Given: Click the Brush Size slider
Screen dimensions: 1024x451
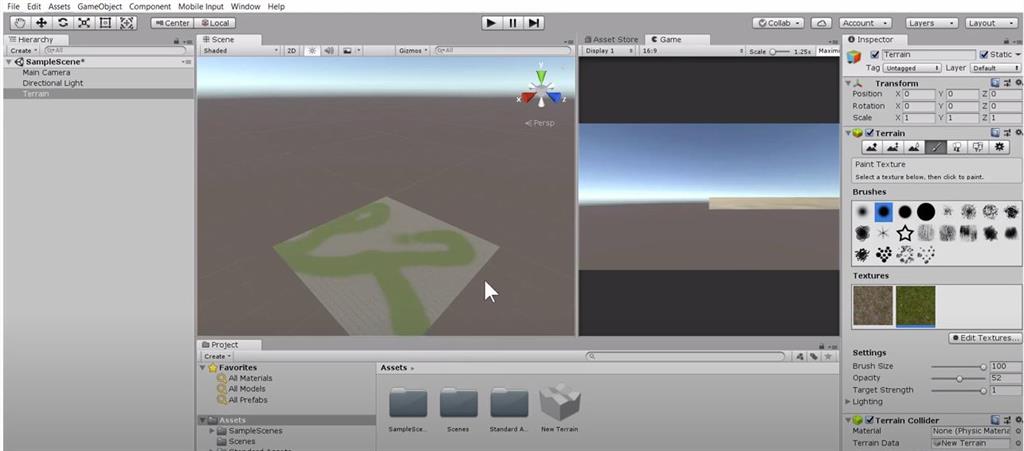Looking at the screenshot, I should [958, 367].
